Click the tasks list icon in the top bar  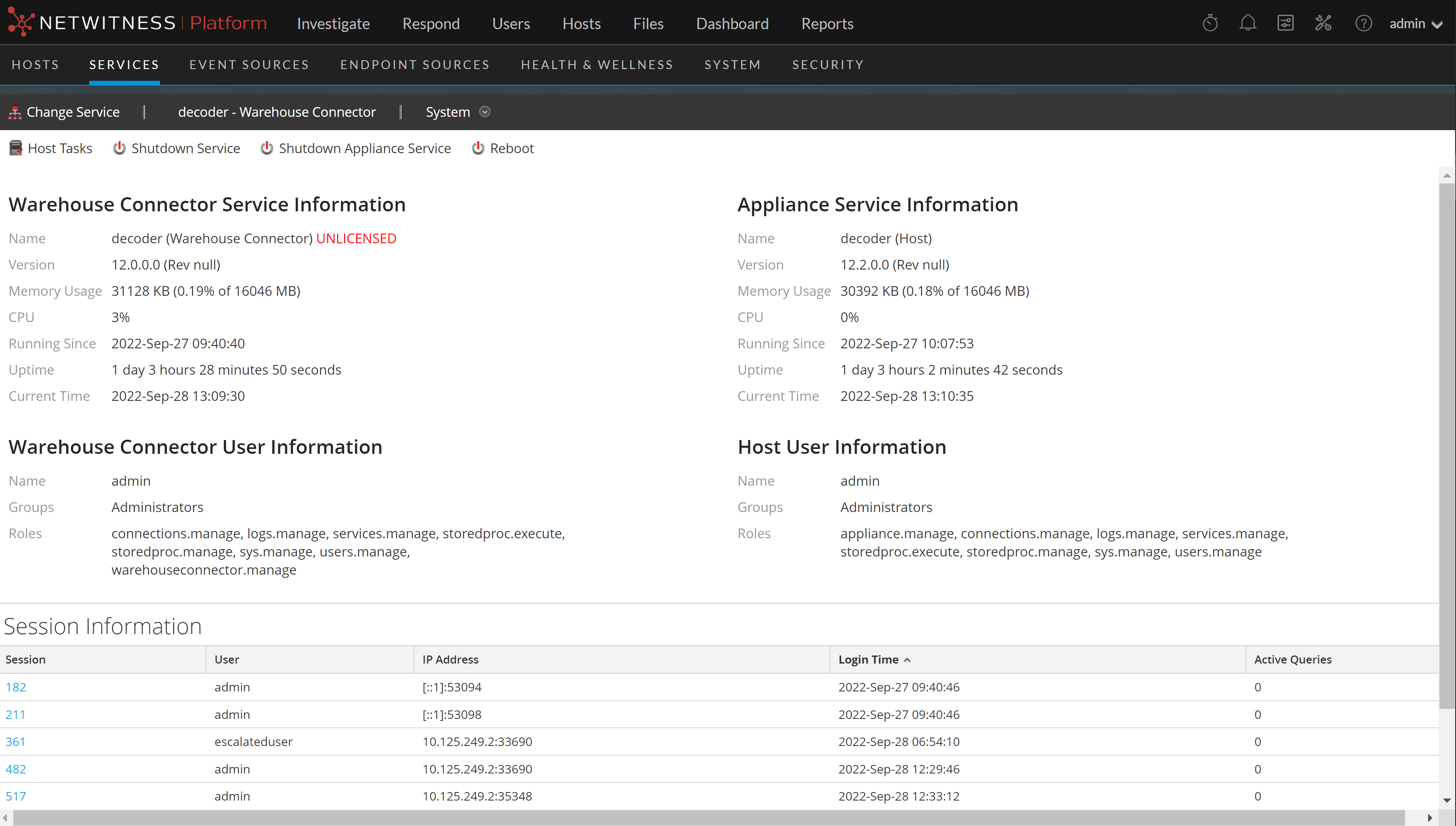pyautogui.click(x=1285, y=23)
